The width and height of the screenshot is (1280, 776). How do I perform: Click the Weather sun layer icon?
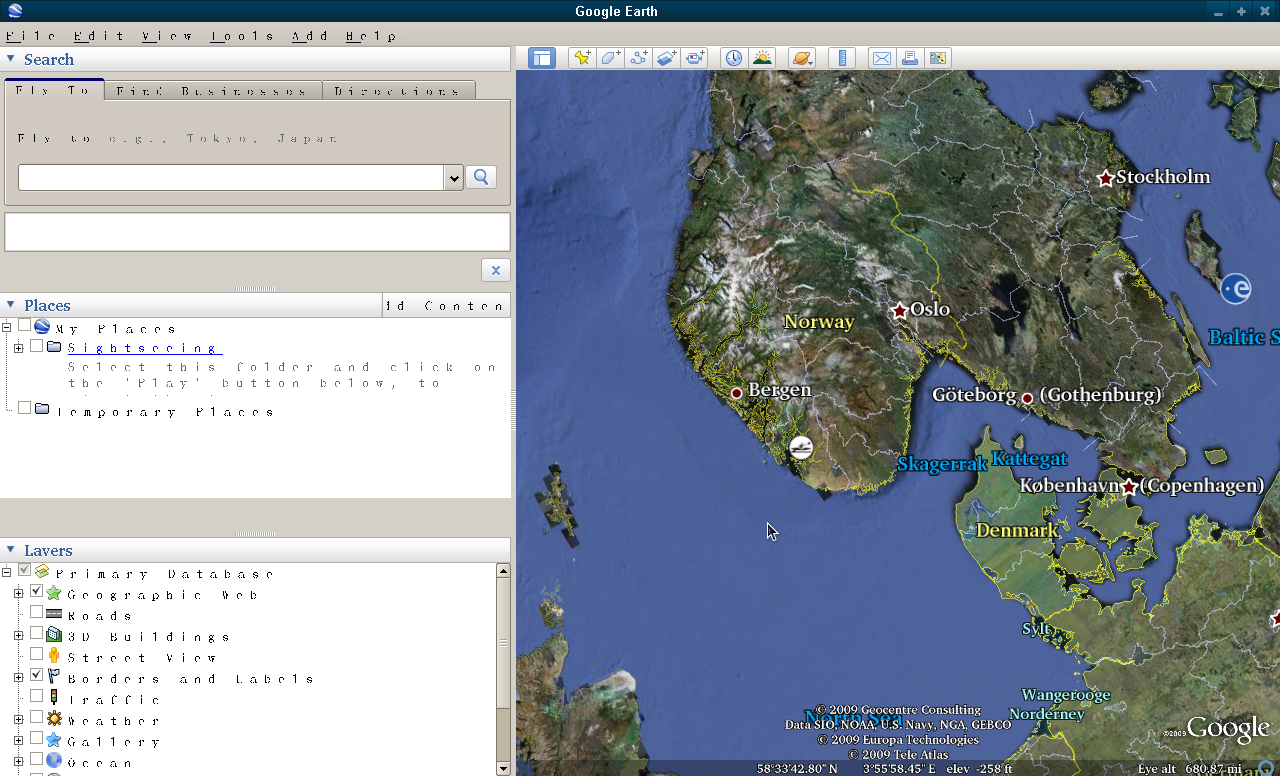click(54, 720)
